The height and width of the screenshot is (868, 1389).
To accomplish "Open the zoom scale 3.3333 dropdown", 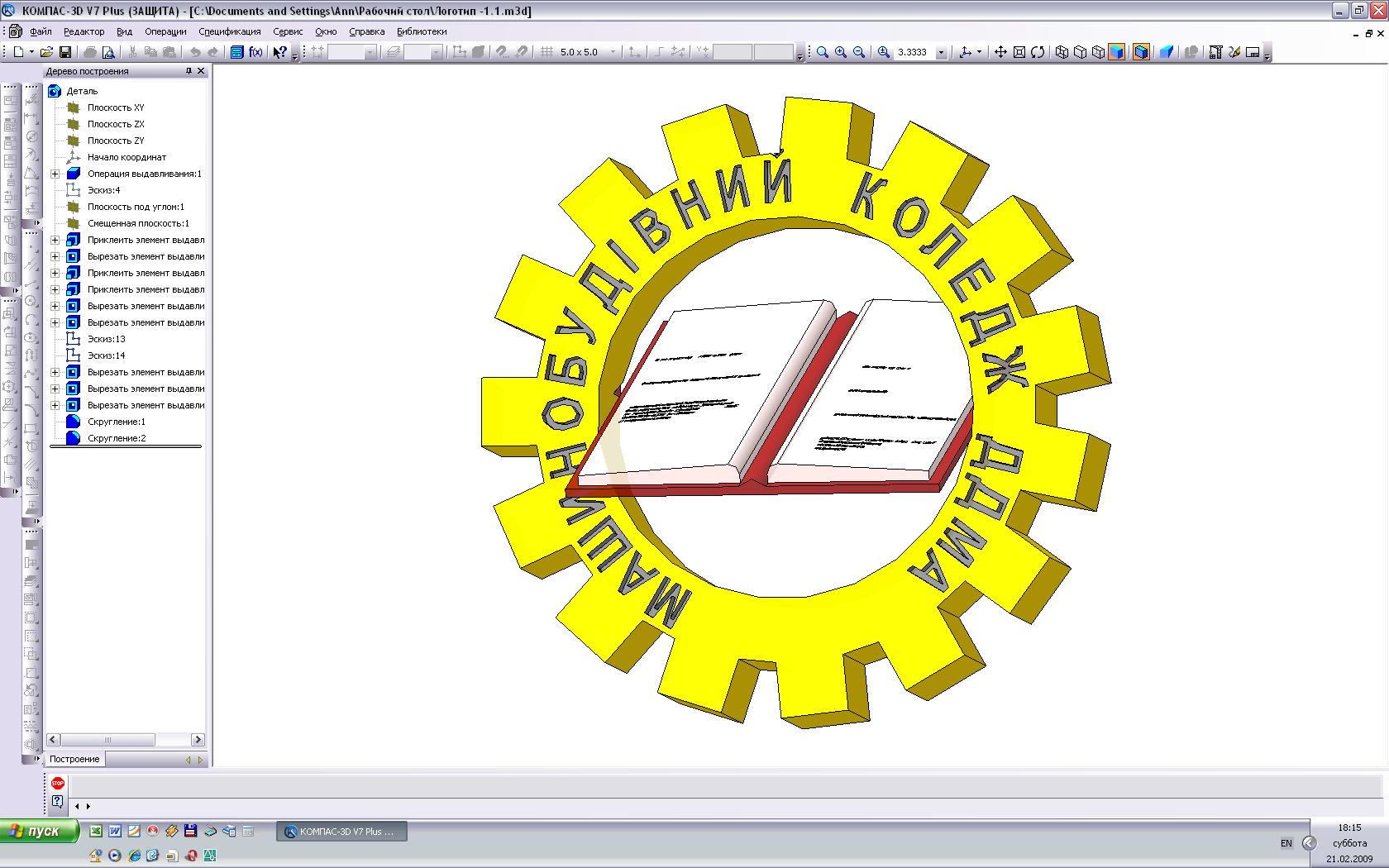I will coord(941,52).
